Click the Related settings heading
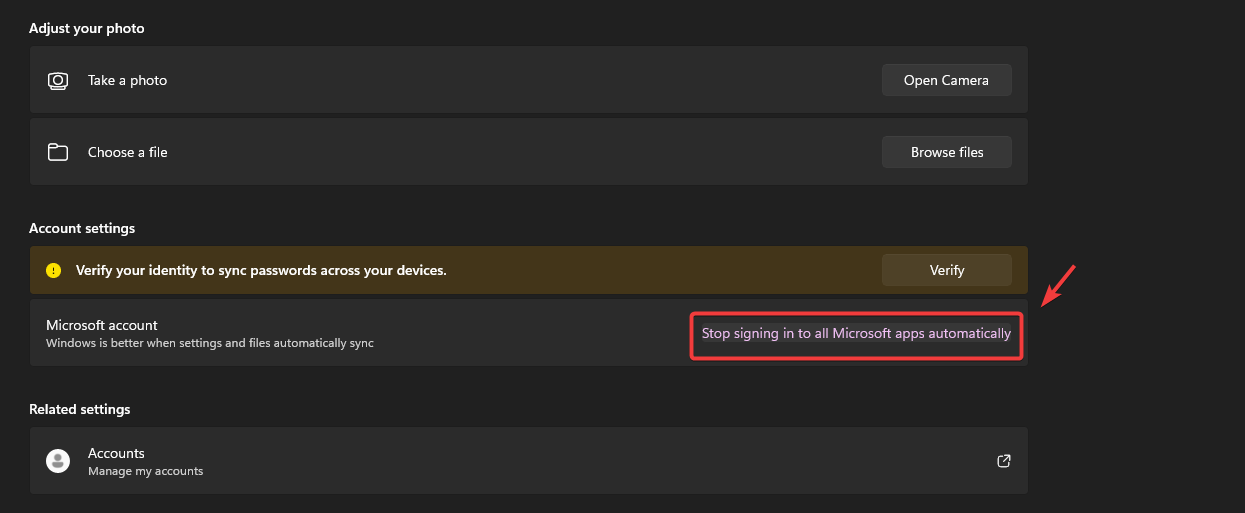1245x513 pixels. click(80, 409)
